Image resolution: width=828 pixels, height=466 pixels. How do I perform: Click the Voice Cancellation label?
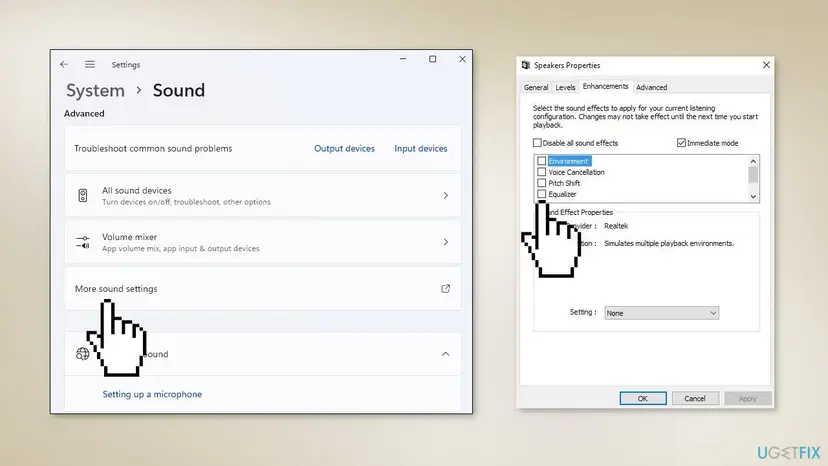[x=576, y=172]
